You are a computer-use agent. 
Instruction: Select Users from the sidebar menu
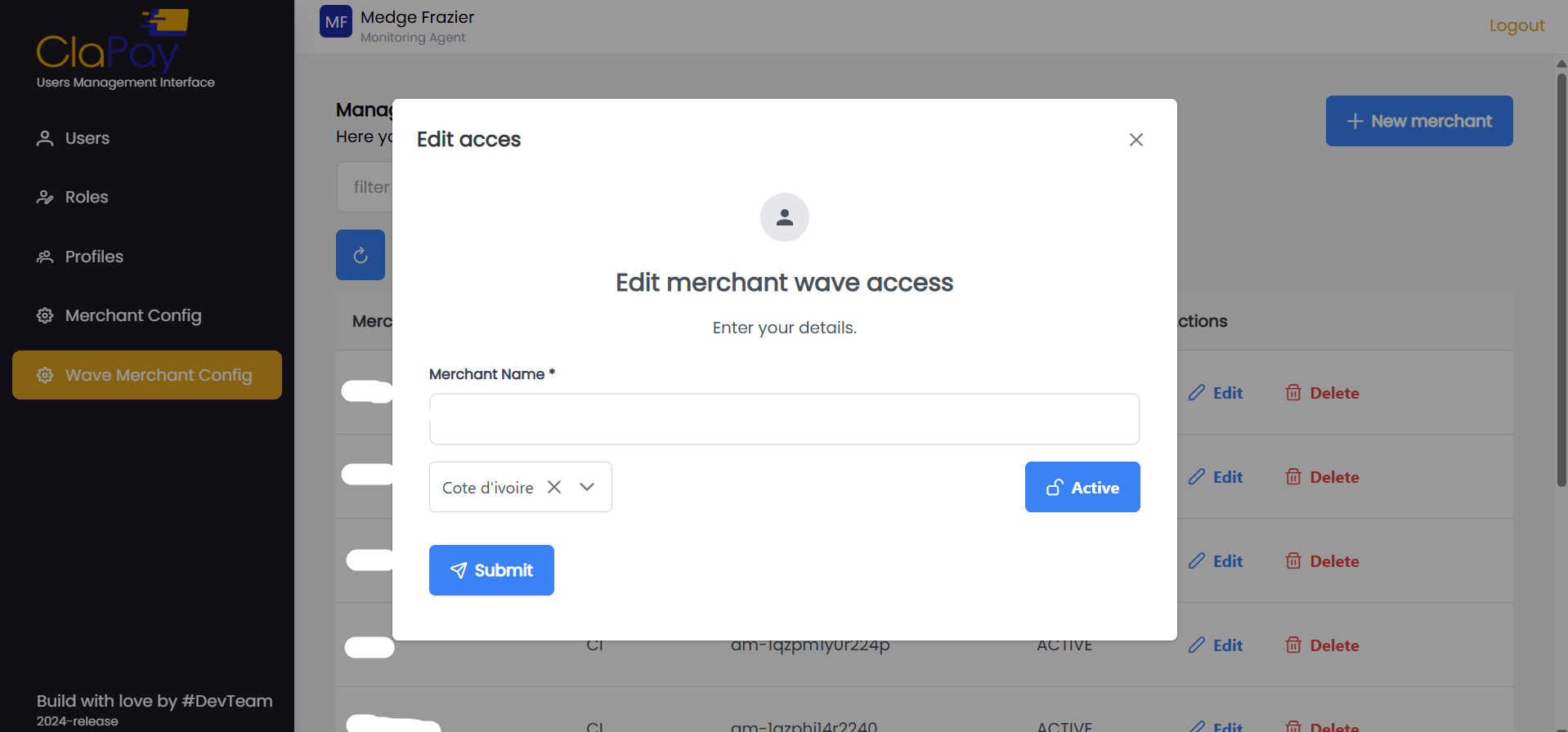pos(86,138)
